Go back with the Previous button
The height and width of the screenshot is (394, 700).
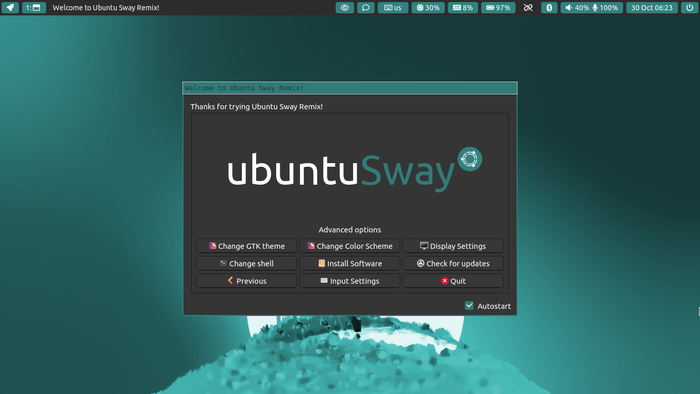246,281
